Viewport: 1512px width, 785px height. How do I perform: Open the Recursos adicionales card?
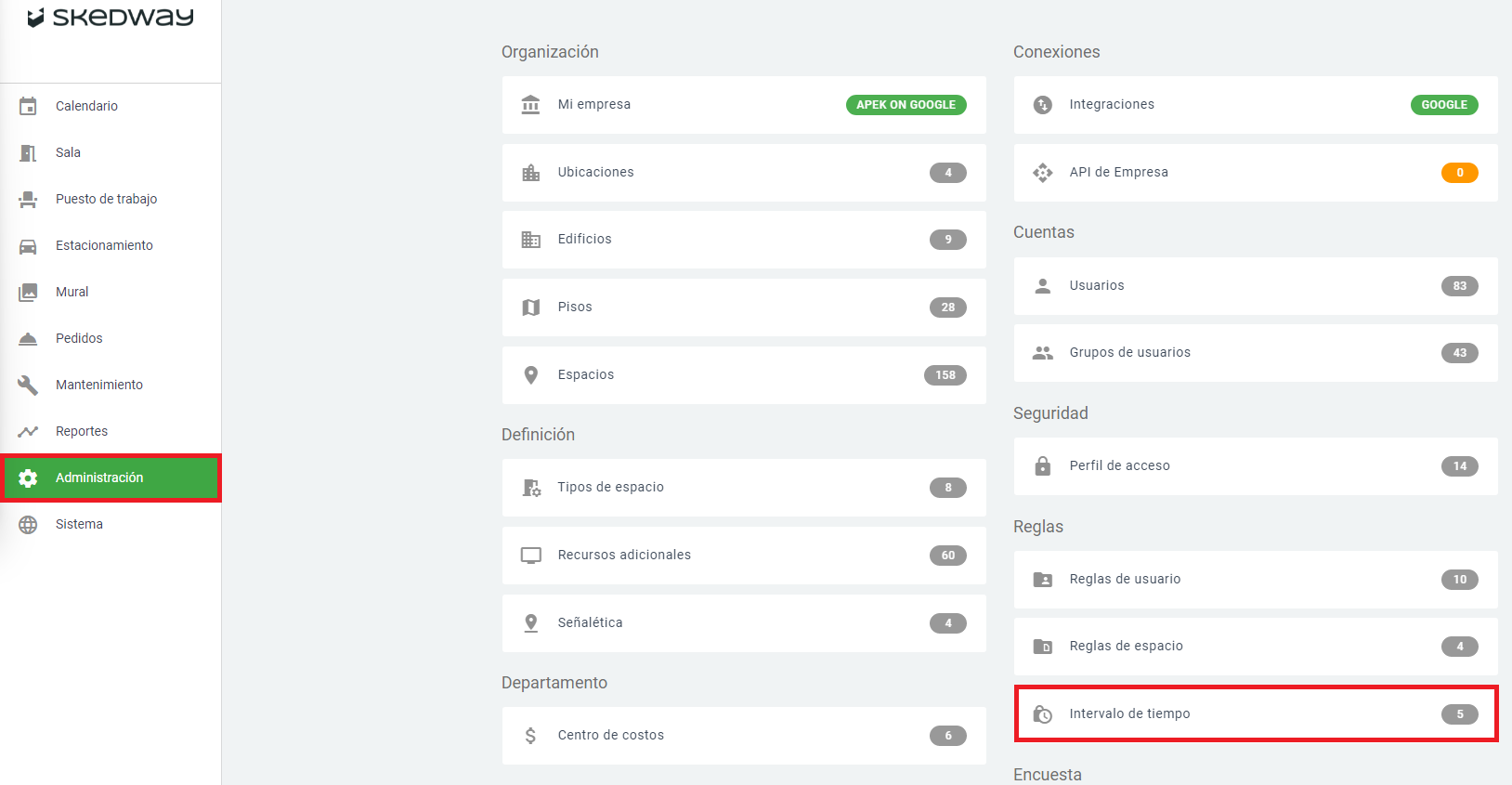743,556
